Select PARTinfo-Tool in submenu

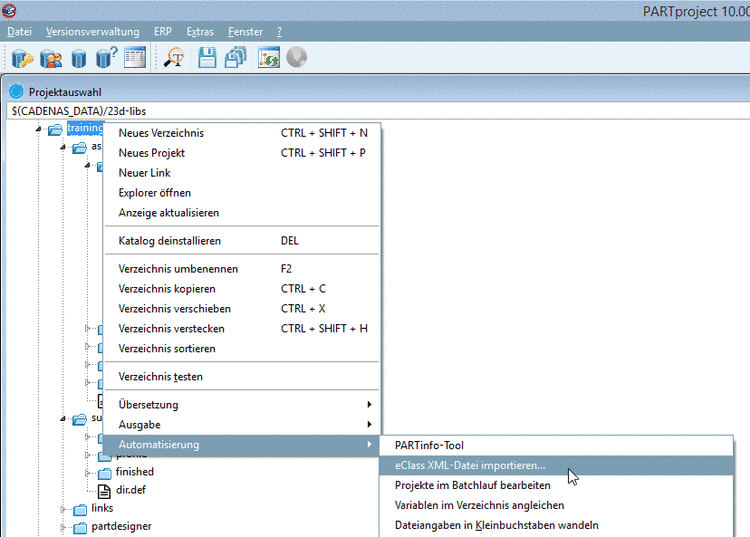point(556,446)
